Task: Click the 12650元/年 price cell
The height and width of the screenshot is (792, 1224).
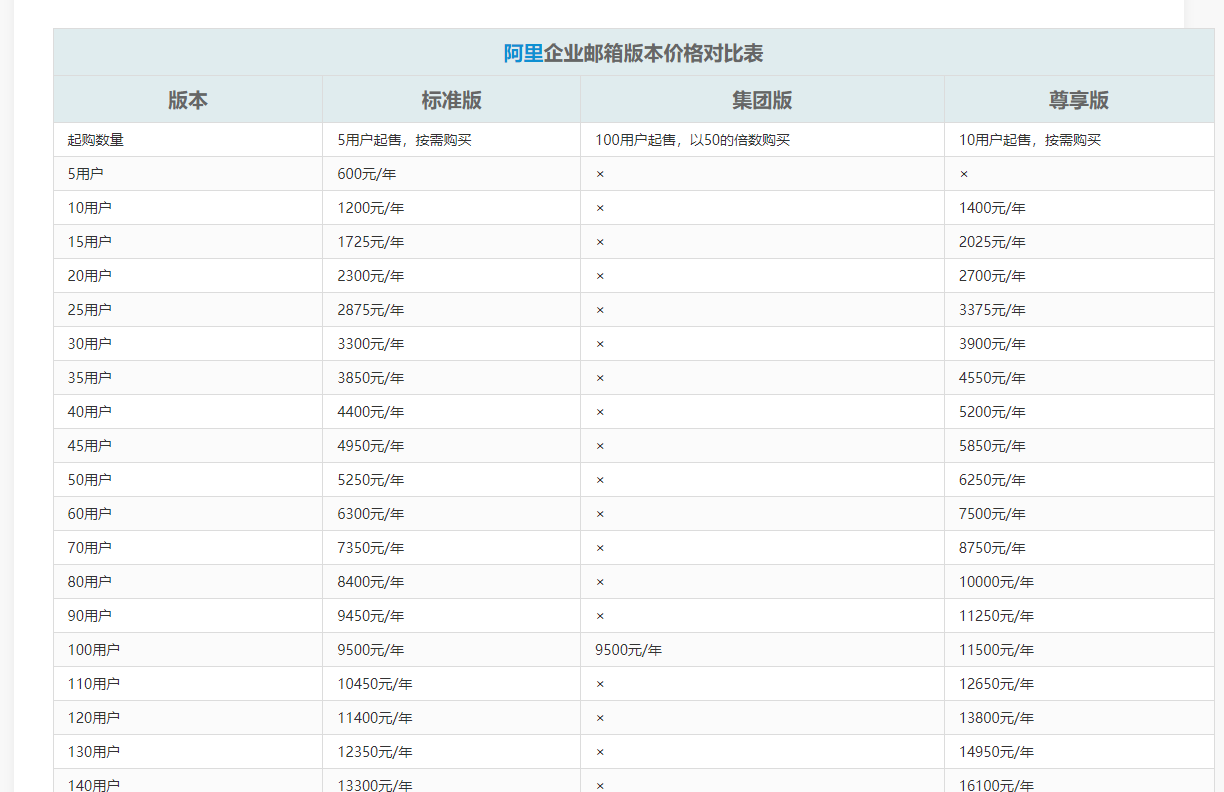Action: [996, 684]
